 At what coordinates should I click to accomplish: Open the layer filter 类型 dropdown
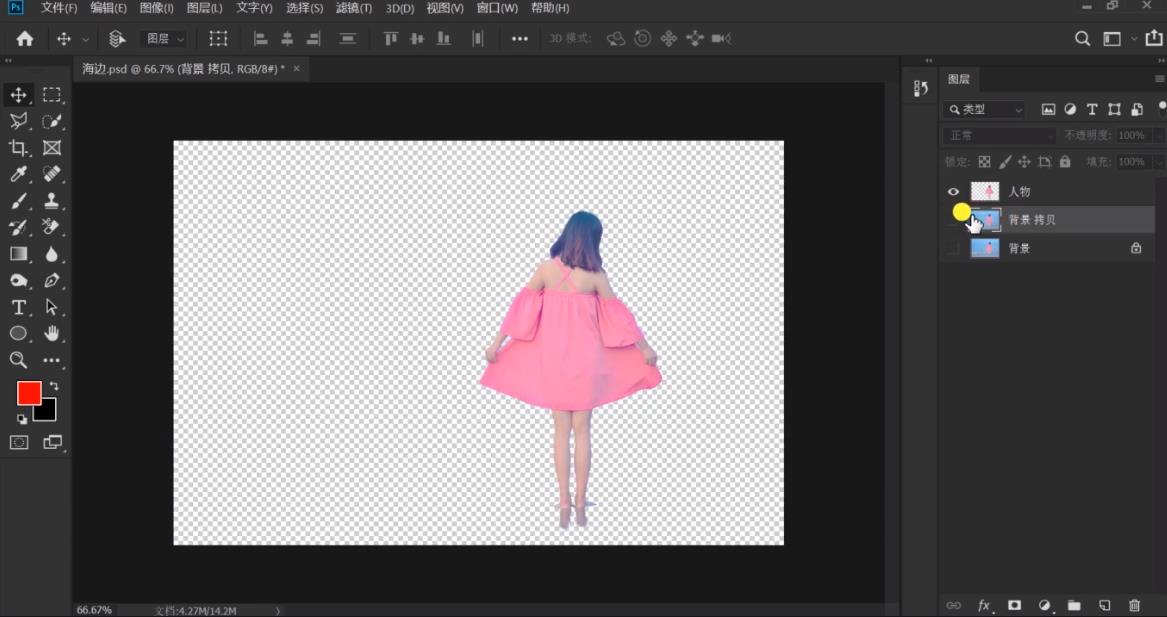pyautogui.click(x=985, y=109)
